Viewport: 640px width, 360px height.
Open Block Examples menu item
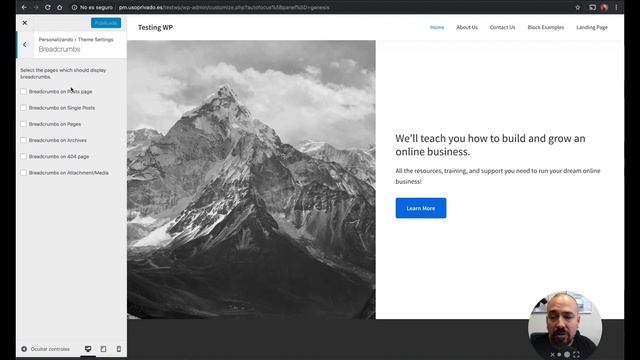(x=546, y=27)
